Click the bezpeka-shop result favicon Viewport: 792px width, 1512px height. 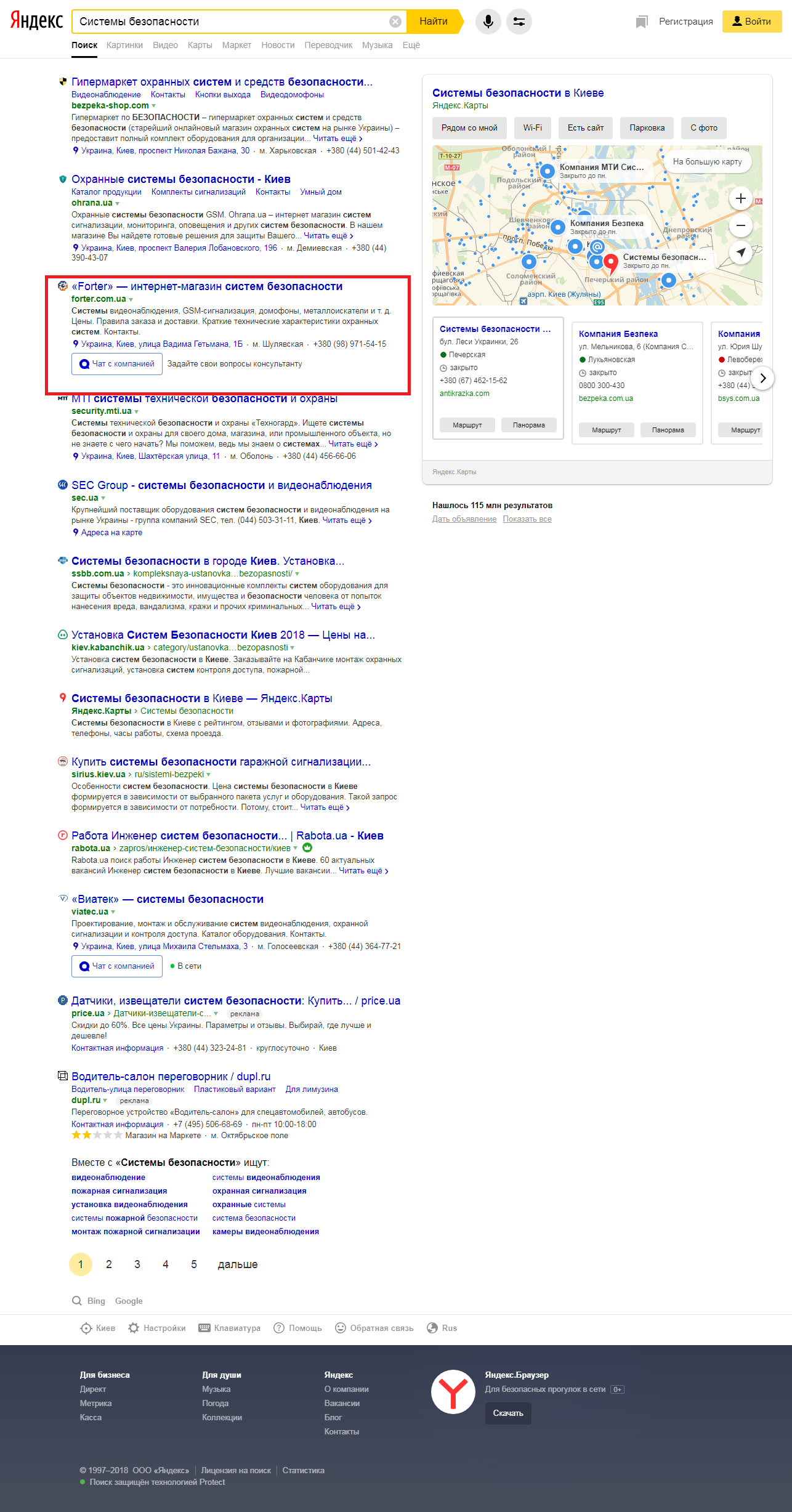[x=62, y=81]
